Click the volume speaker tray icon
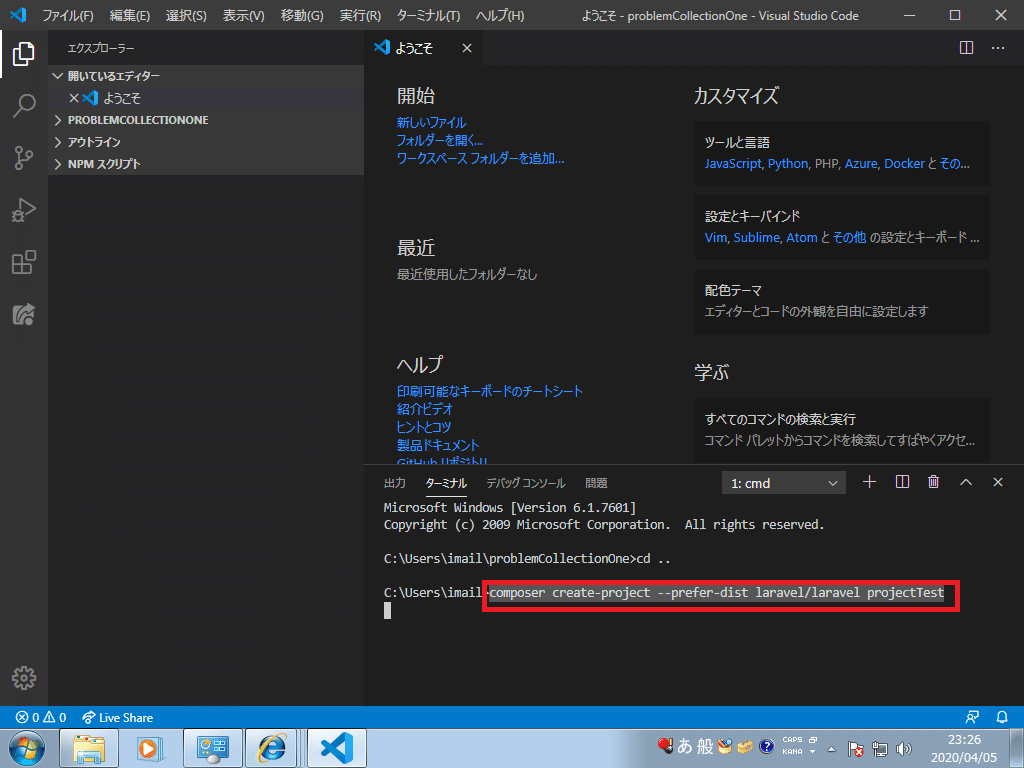The height and width of the screenshot is (768, 1024). pos(904,749)
